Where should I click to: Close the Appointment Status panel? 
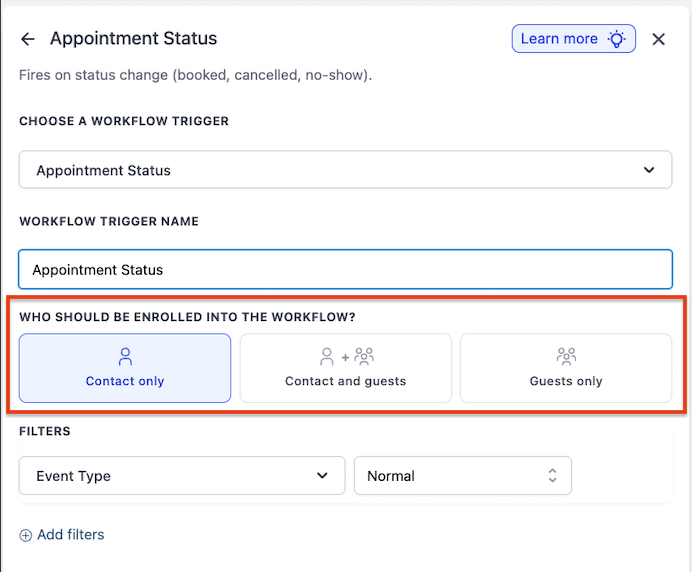tap(658, 39)
